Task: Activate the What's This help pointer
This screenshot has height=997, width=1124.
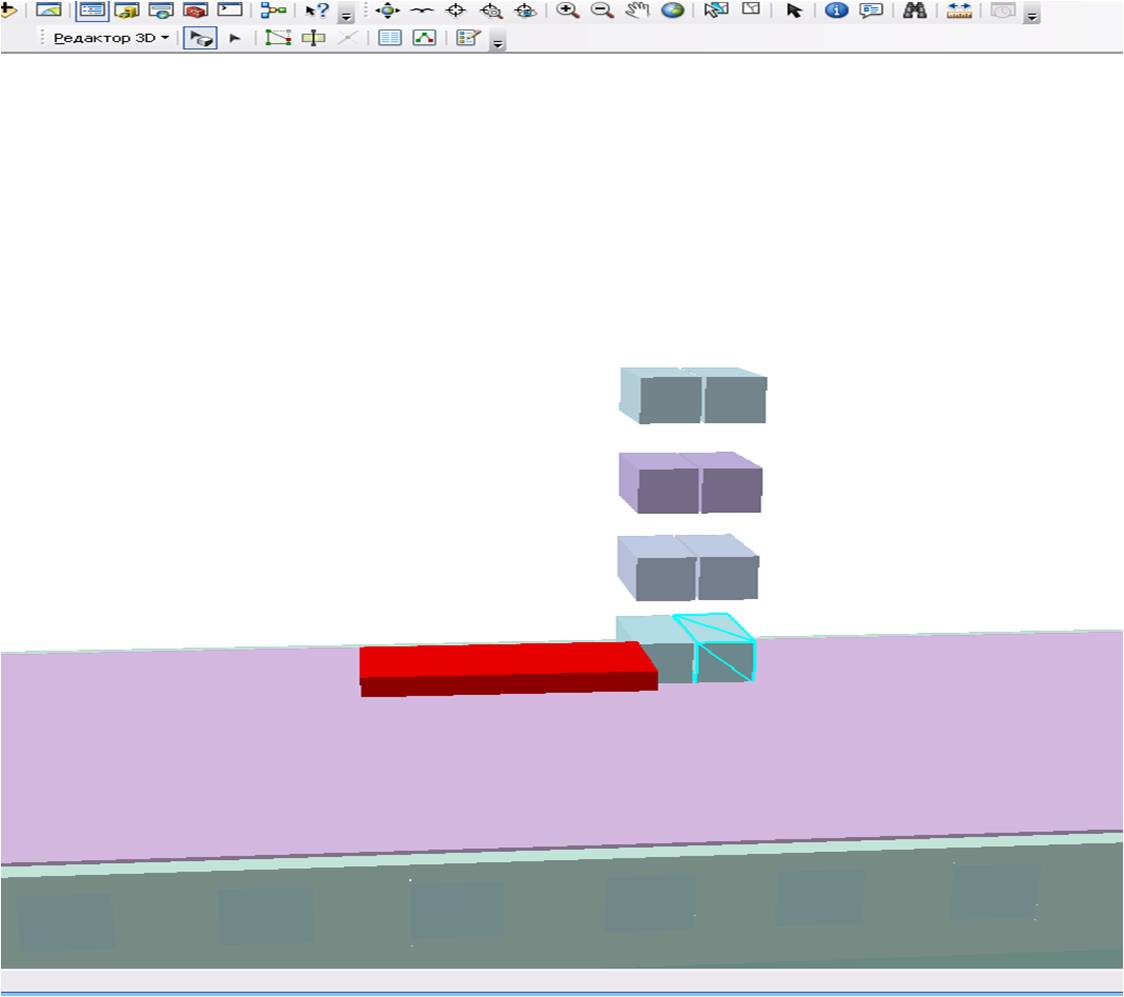Action: (316, 10)
